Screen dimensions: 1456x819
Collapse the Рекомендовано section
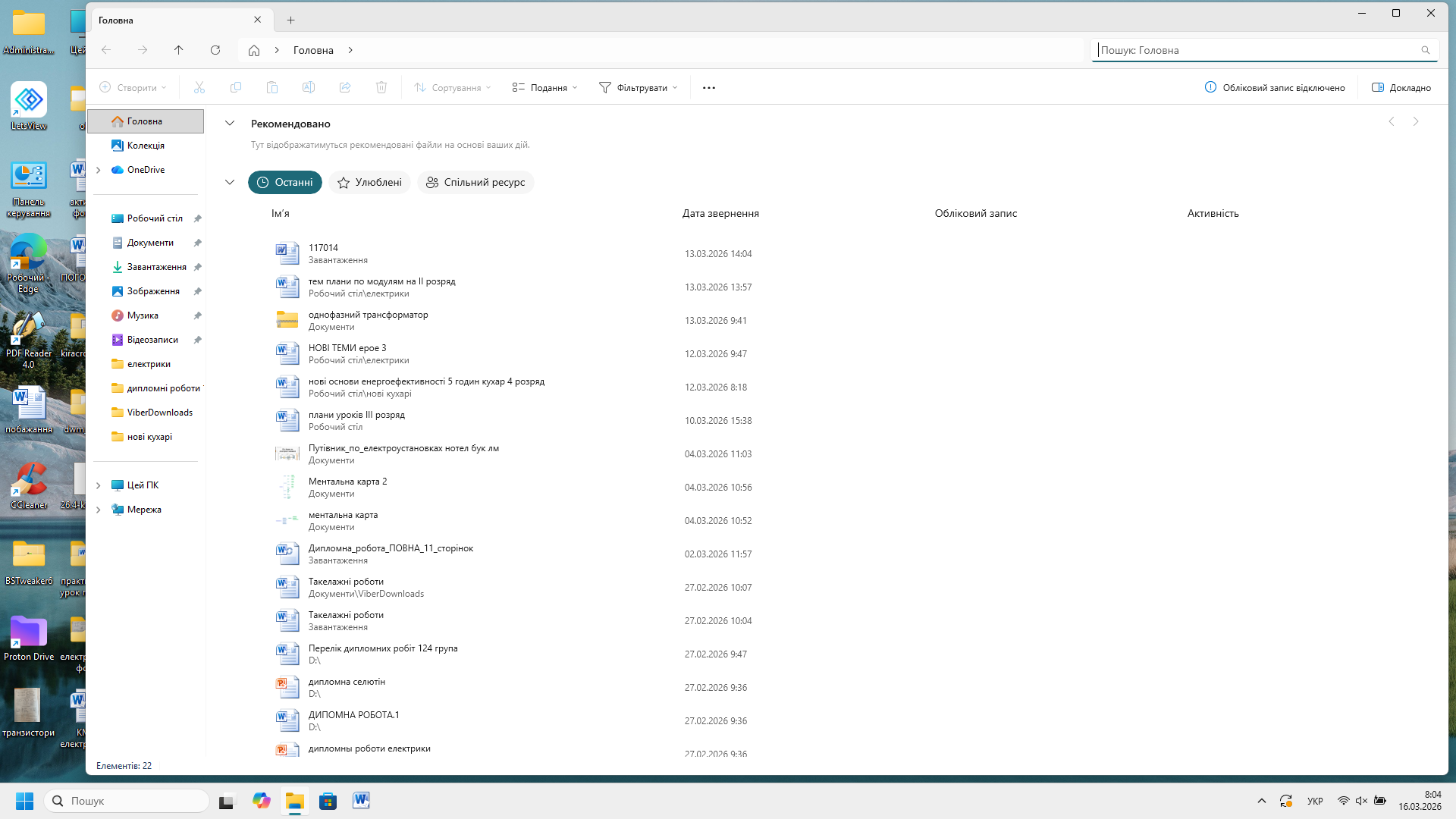[x=230, y=124]
